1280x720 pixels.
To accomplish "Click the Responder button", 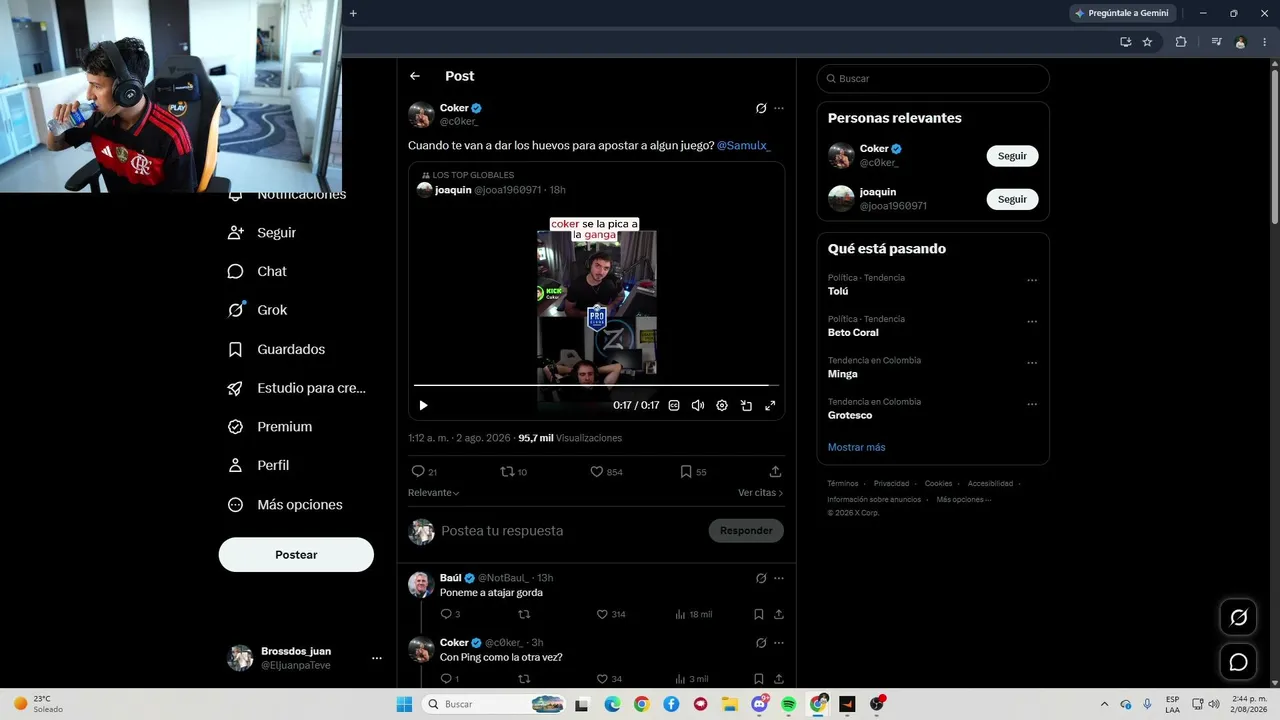I will pyautogui.click(x=746, y=531).
